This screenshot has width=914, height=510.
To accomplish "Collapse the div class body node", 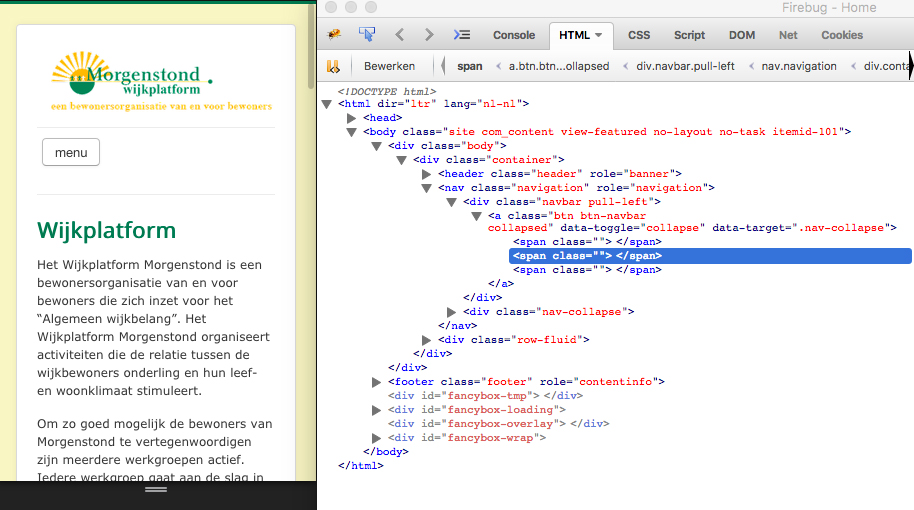I will point(377,146).
